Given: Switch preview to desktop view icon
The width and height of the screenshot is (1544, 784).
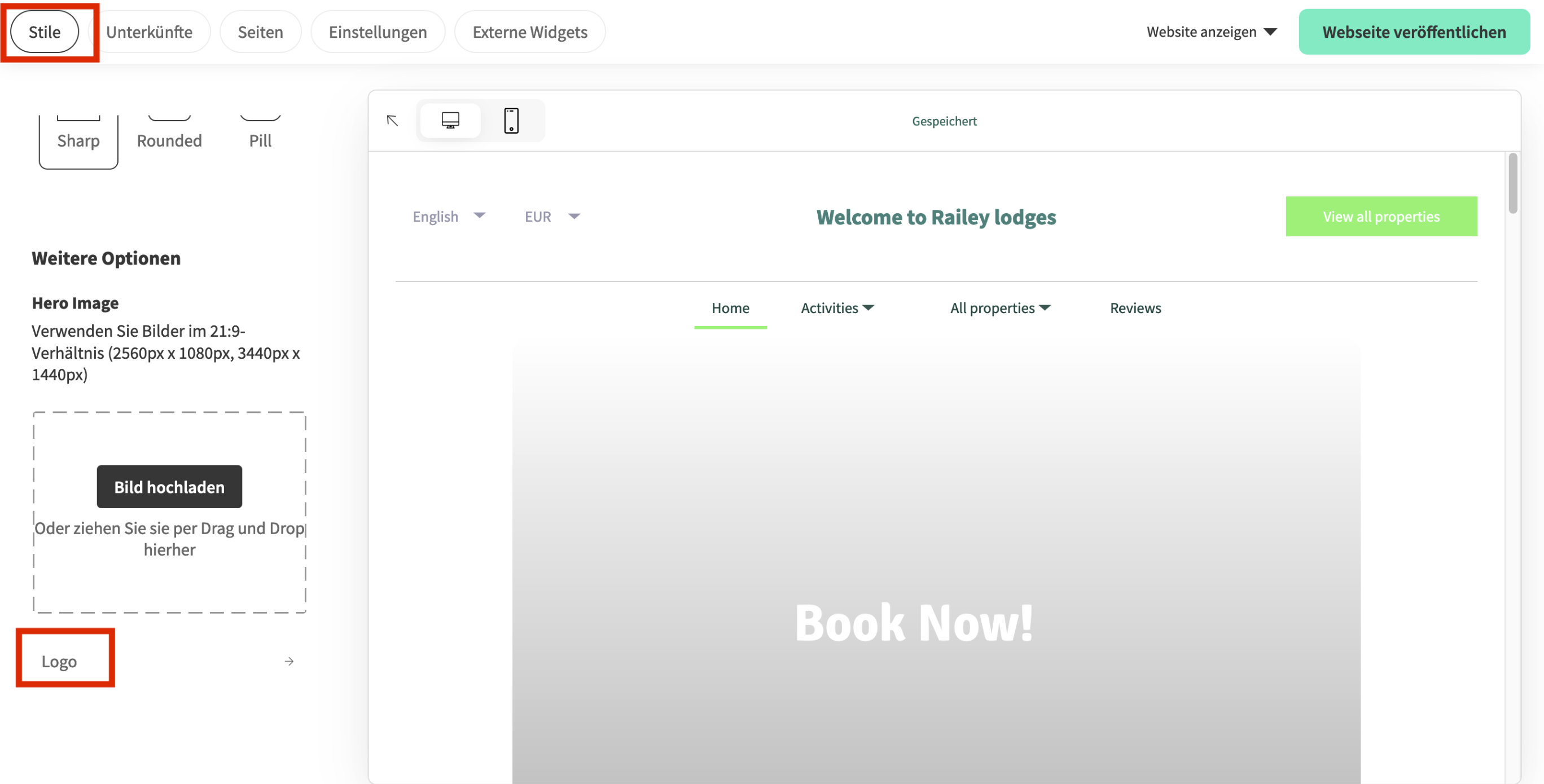Looking at the screenshot, I should click(x=450, y=120).
